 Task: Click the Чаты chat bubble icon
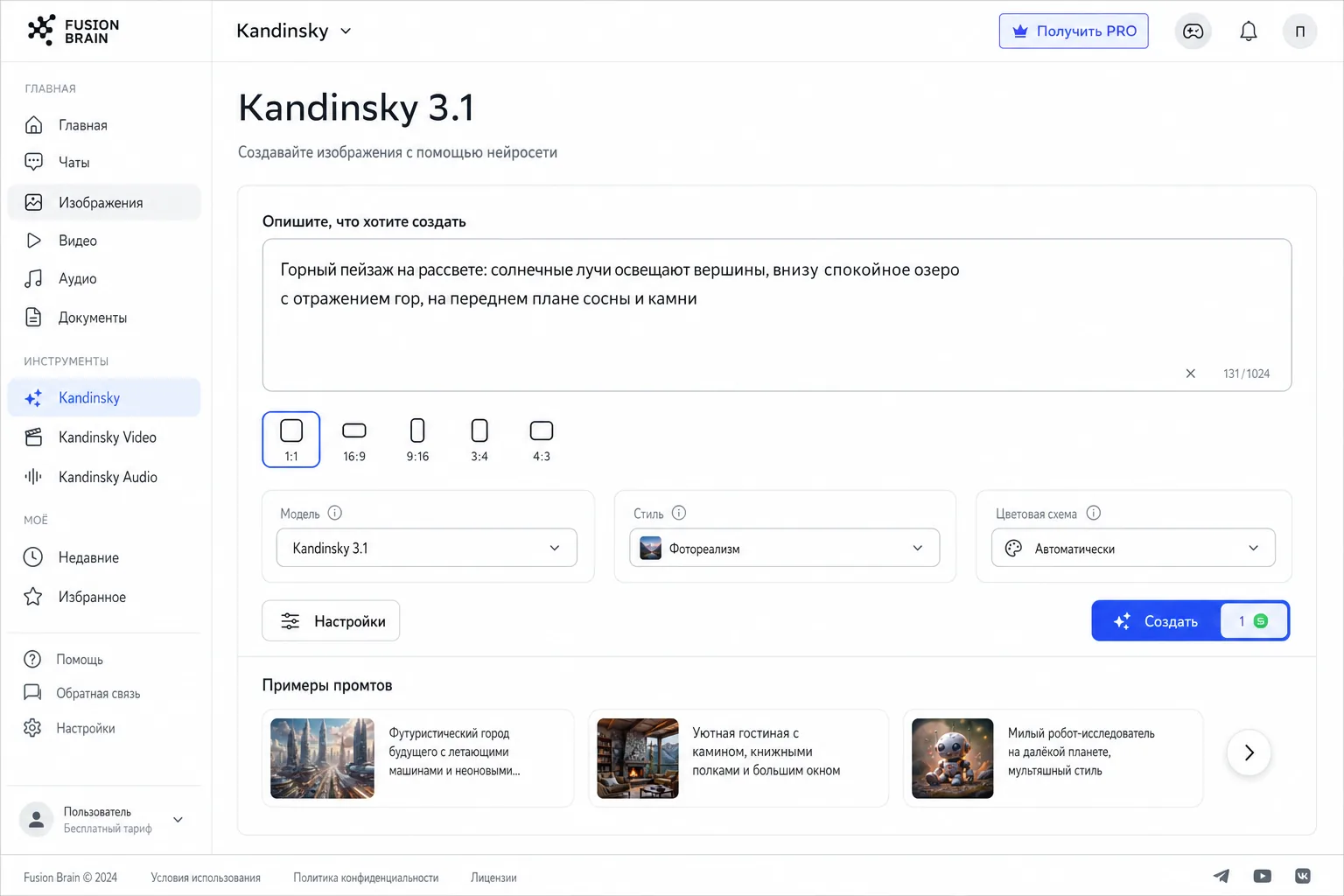(33, 162)
